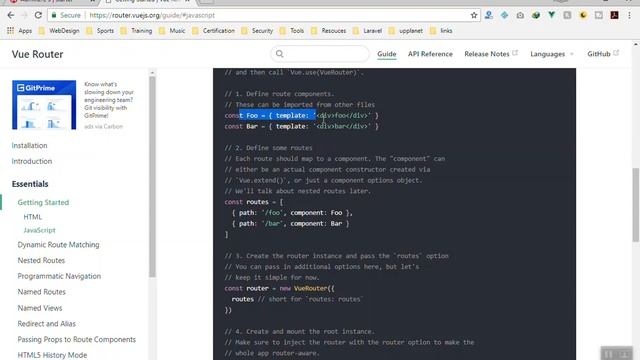
Task: Click the docs search input field
Action: [320, 53]
